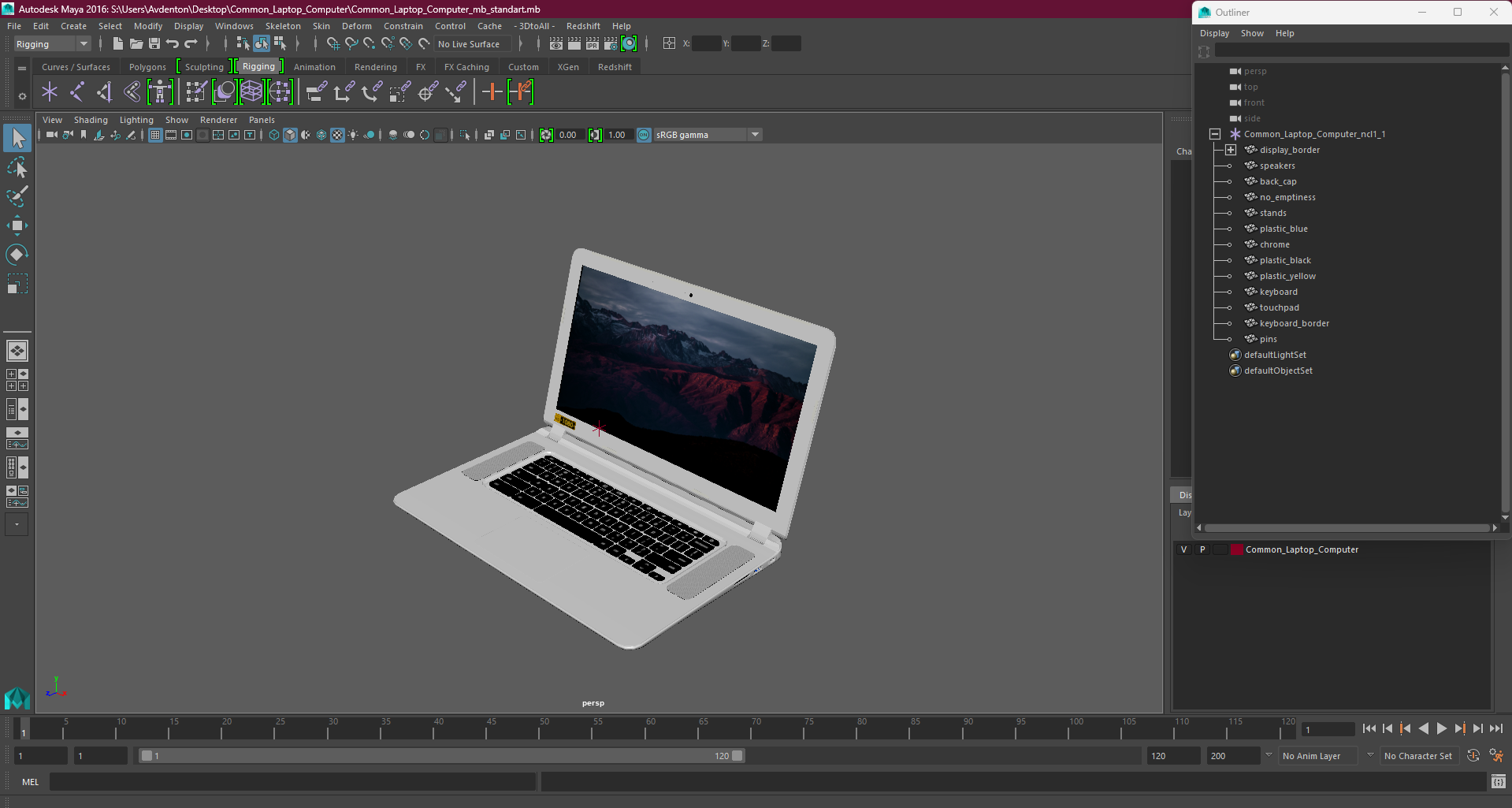Start an IPR render from toolbar
This screenshot has height=808, width=1512.
[x=593, y=44]
